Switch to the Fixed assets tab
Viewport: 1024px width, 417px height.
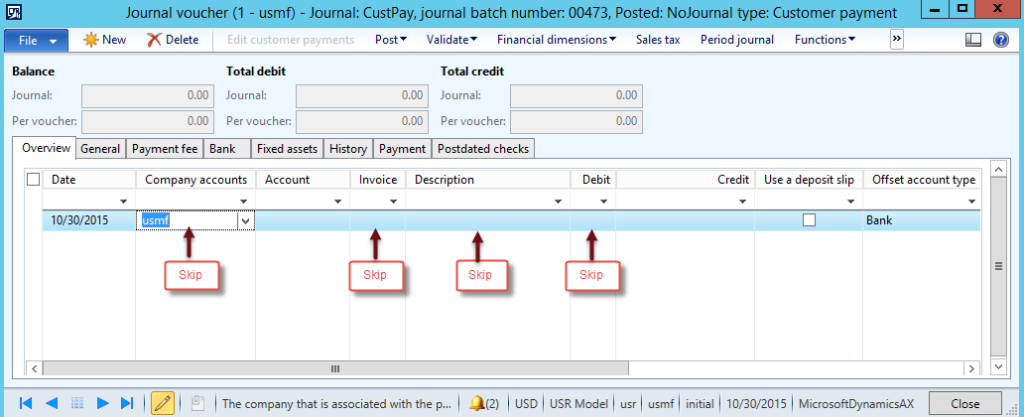[x=287, y=149]
